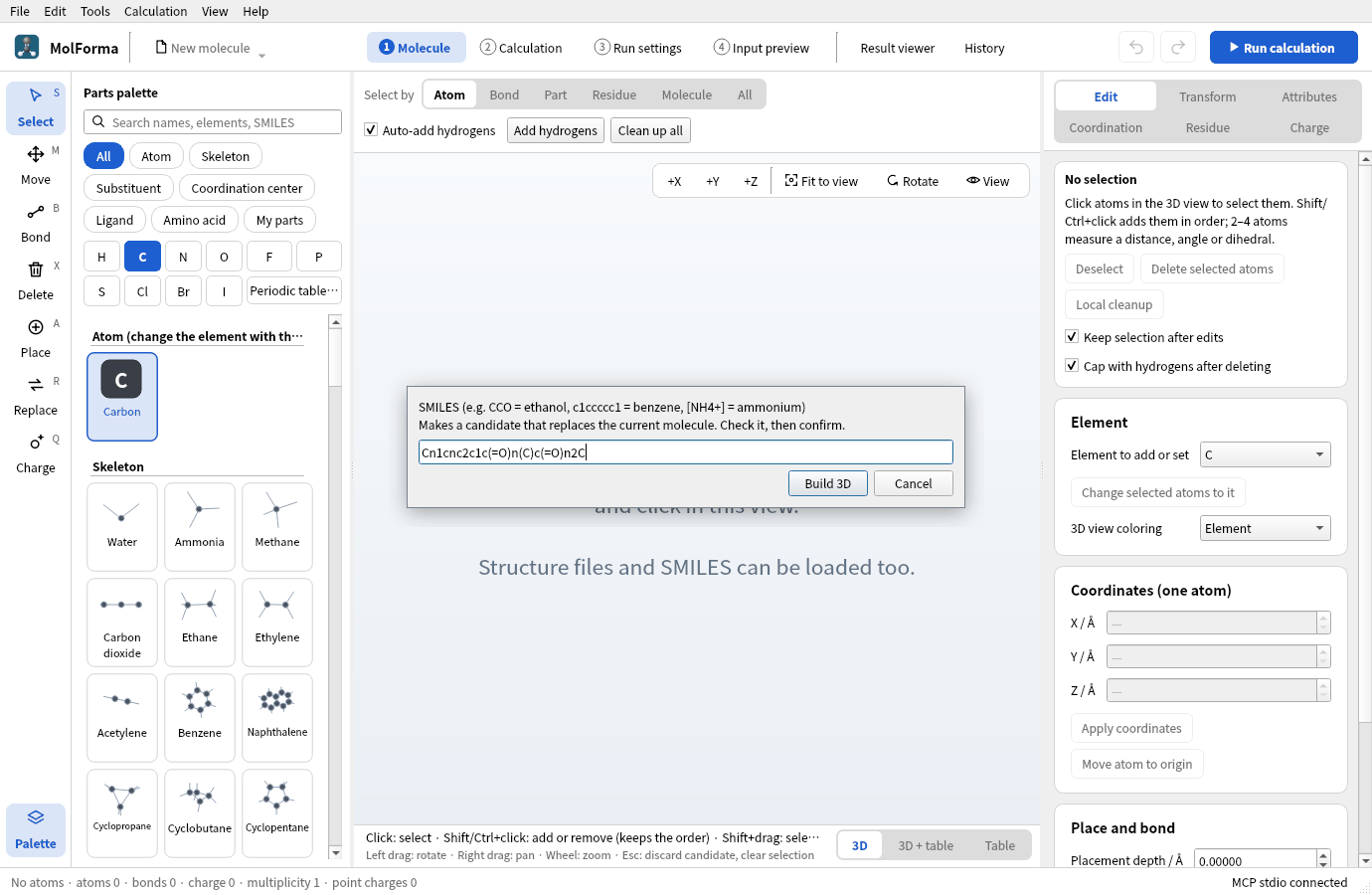The height and width of the screenshot is (895, 1372).
Task: Choose the Naphthalene skeleton
Action: coord(277,717)
